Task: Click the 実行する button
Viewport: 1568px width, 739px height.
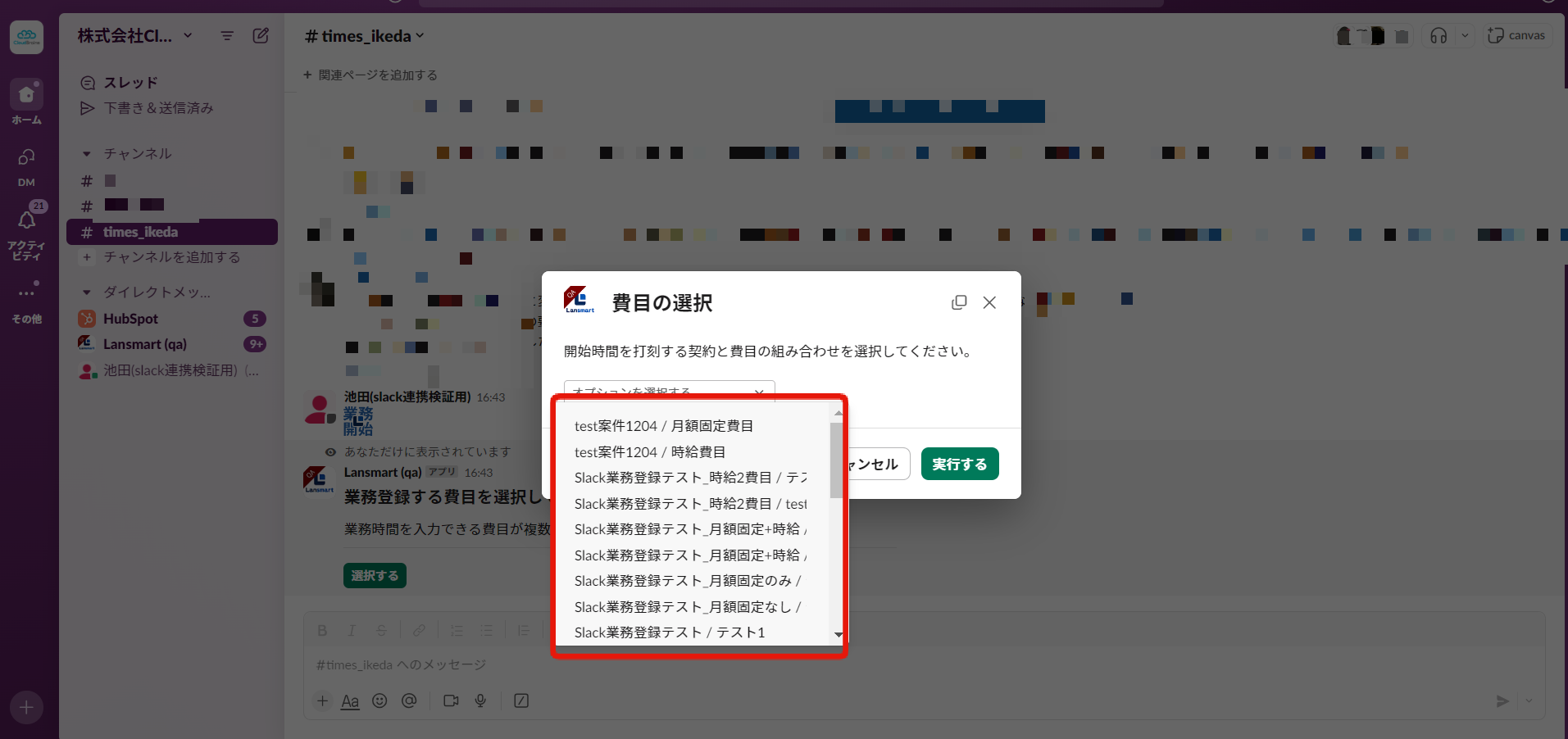Action: click(x=960, y=464)
